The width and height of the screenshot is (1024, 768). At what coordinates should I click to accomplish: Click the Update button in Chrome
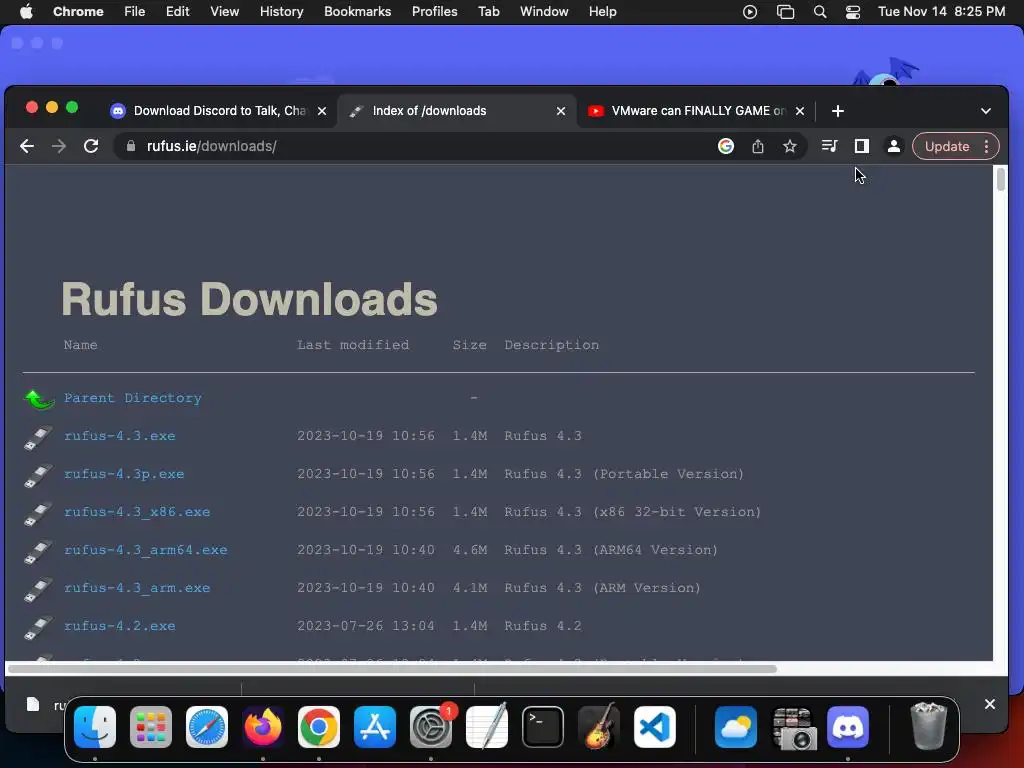(946, 146)
